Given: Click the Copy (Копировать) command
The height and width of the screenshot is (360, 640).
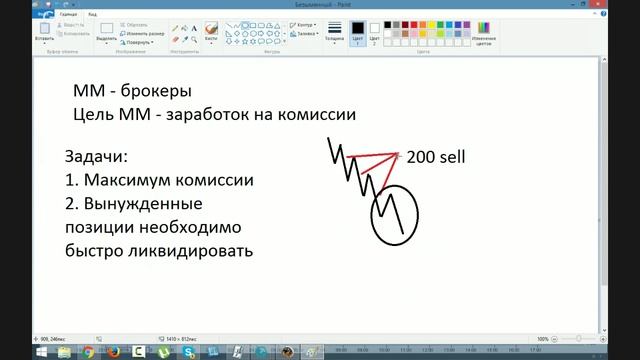Looking at the screenshot, I should (x=73, y=33).
